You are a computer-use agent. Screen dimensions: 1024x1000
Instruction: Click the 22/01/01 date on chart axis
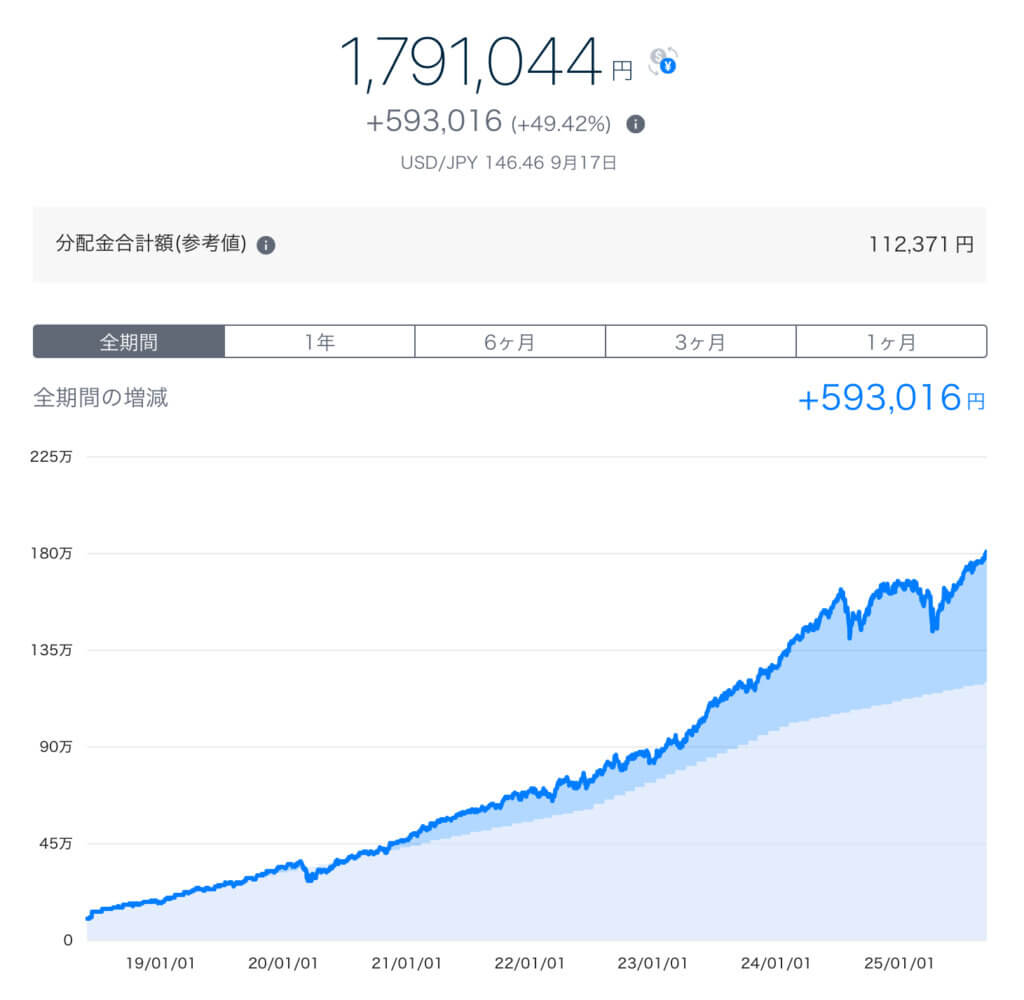532,963
